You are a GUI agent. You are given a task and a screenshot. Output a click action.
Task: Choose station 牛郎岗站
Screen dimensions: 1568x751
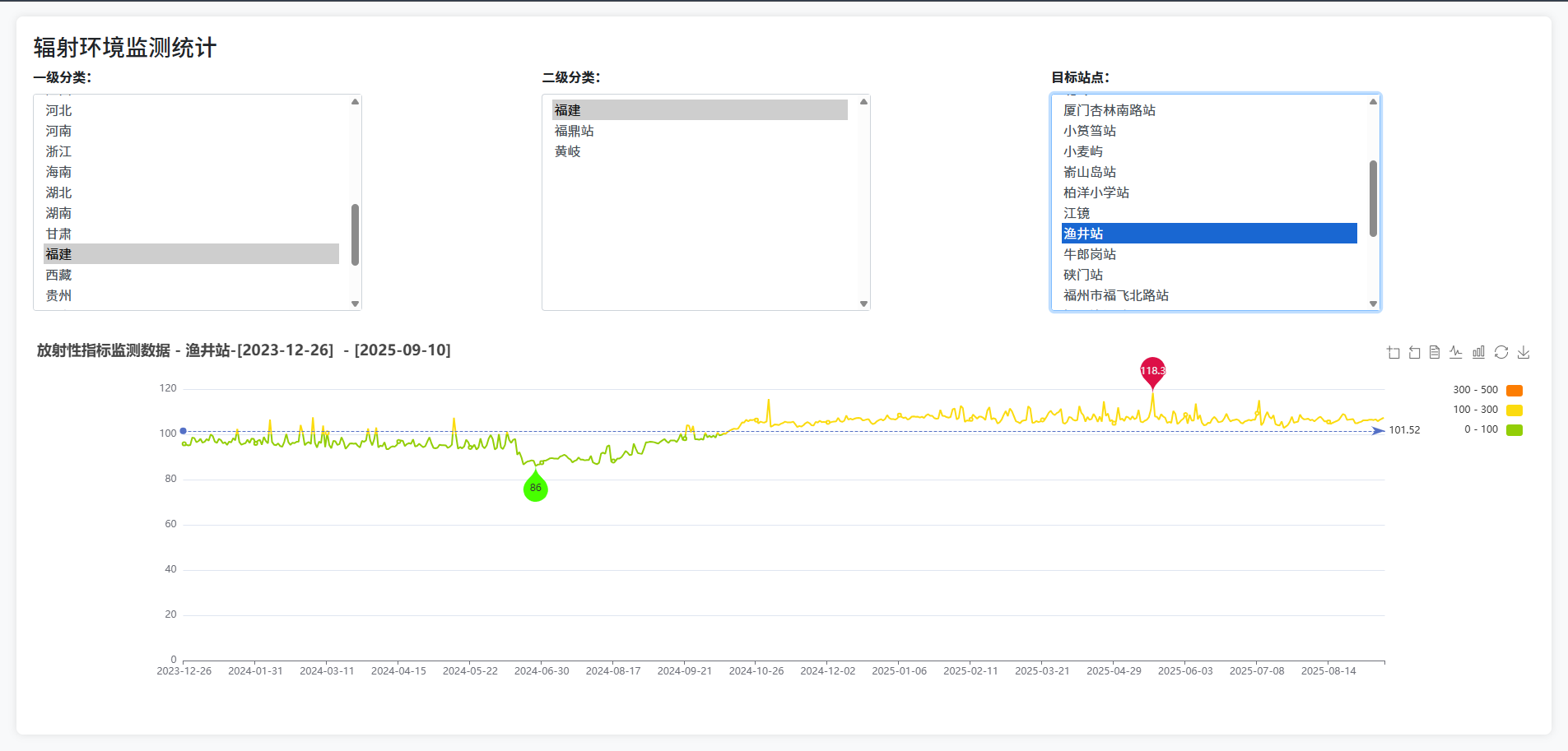[x=1209, y=254]
